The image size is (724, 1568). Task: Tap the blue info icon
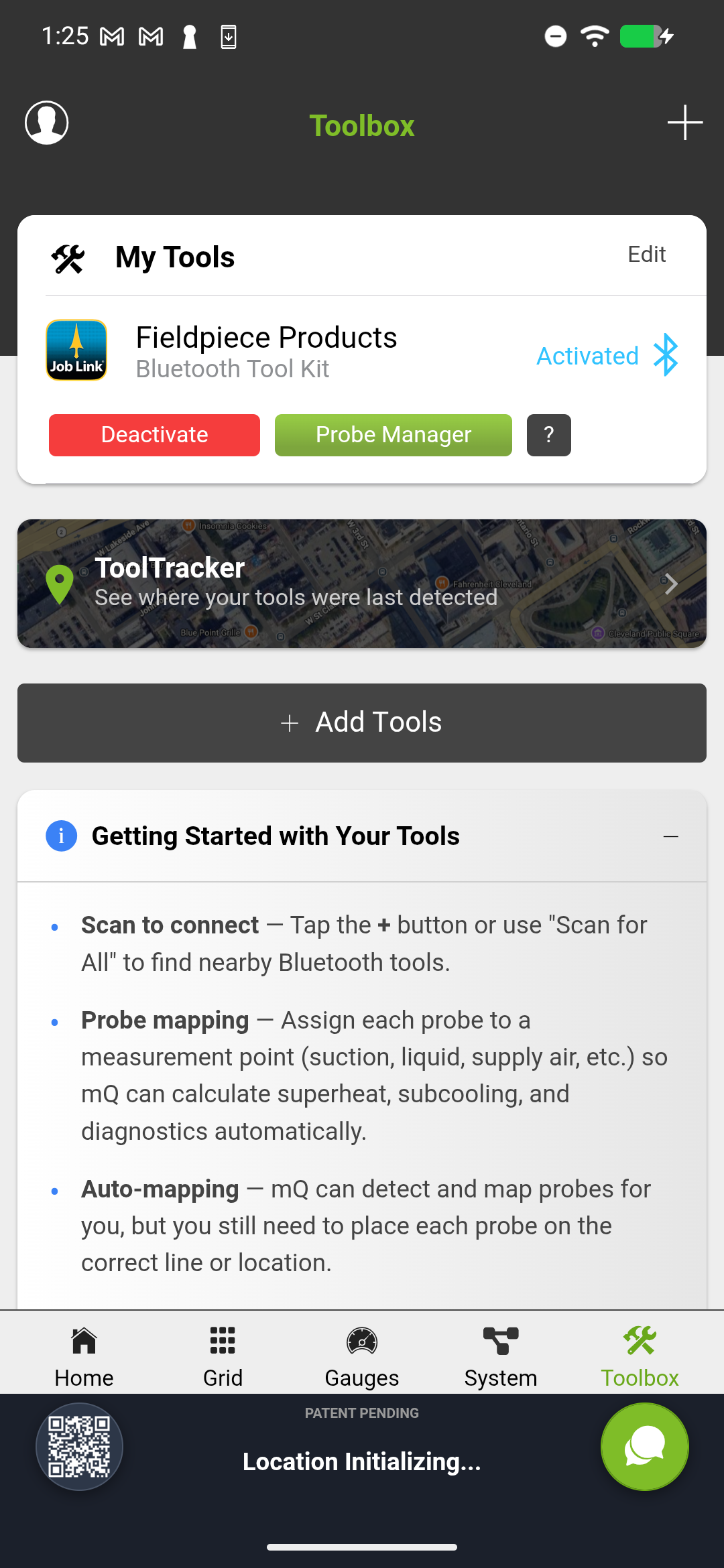point(61,836)
